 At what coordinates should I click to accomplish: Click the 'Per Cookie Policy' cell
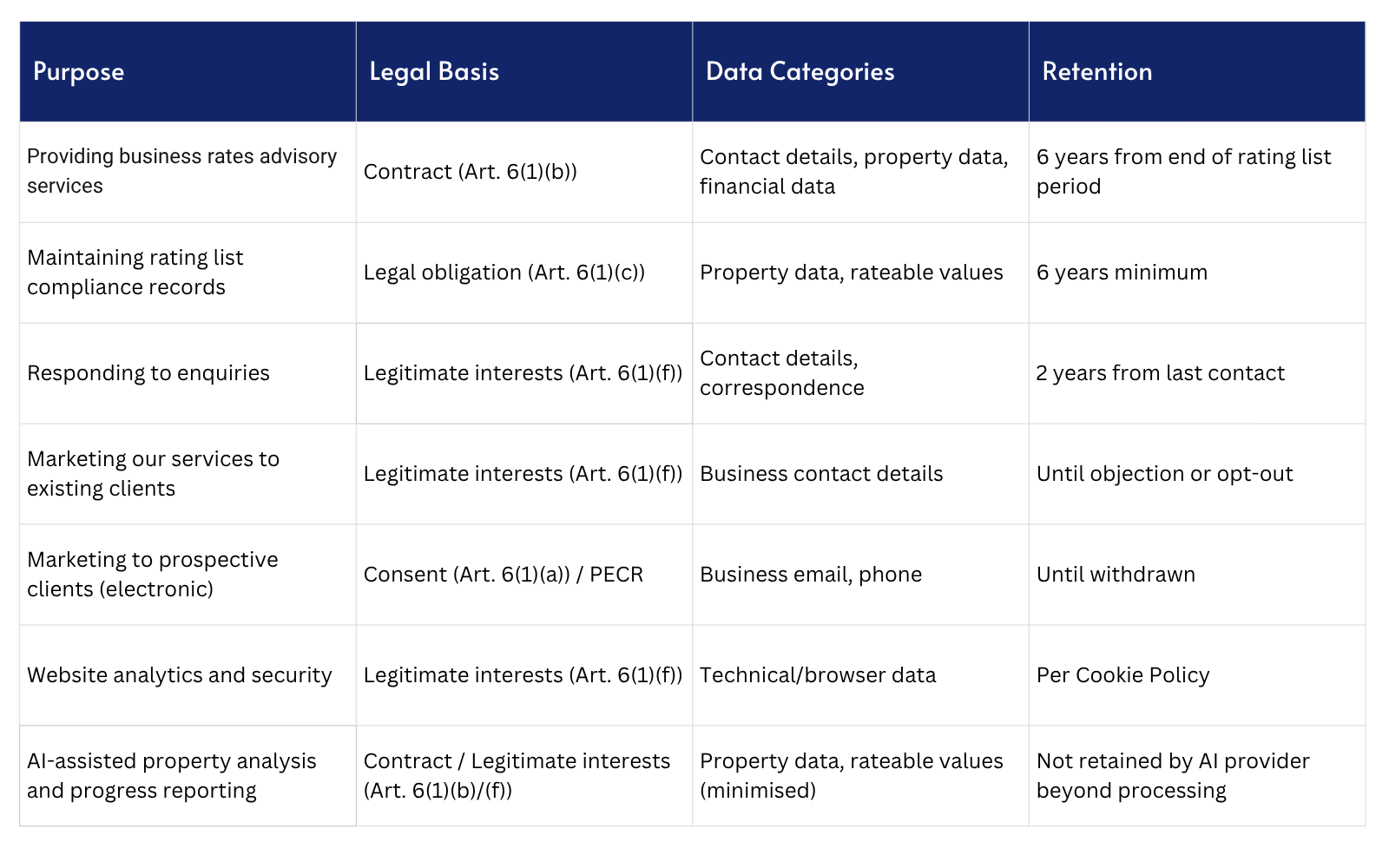click(1197, 675)
